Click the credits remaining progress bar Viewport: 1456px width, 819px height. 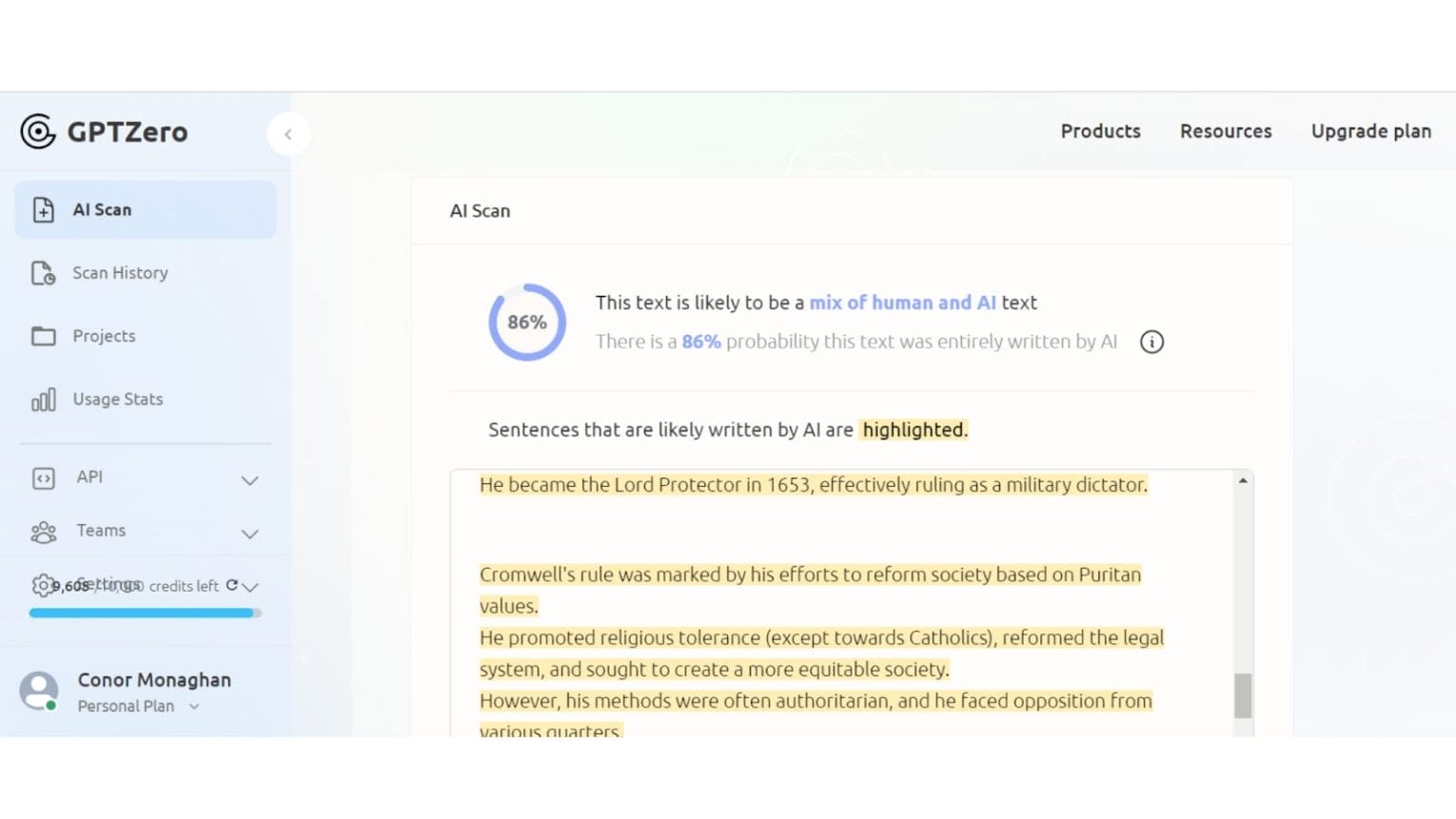click(145, 614)
